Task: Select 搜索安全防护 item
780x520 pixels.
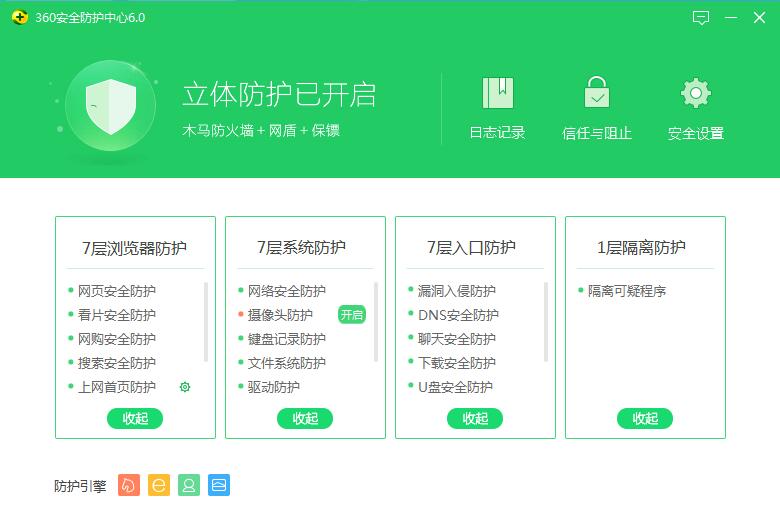Action: click(116, 363)
